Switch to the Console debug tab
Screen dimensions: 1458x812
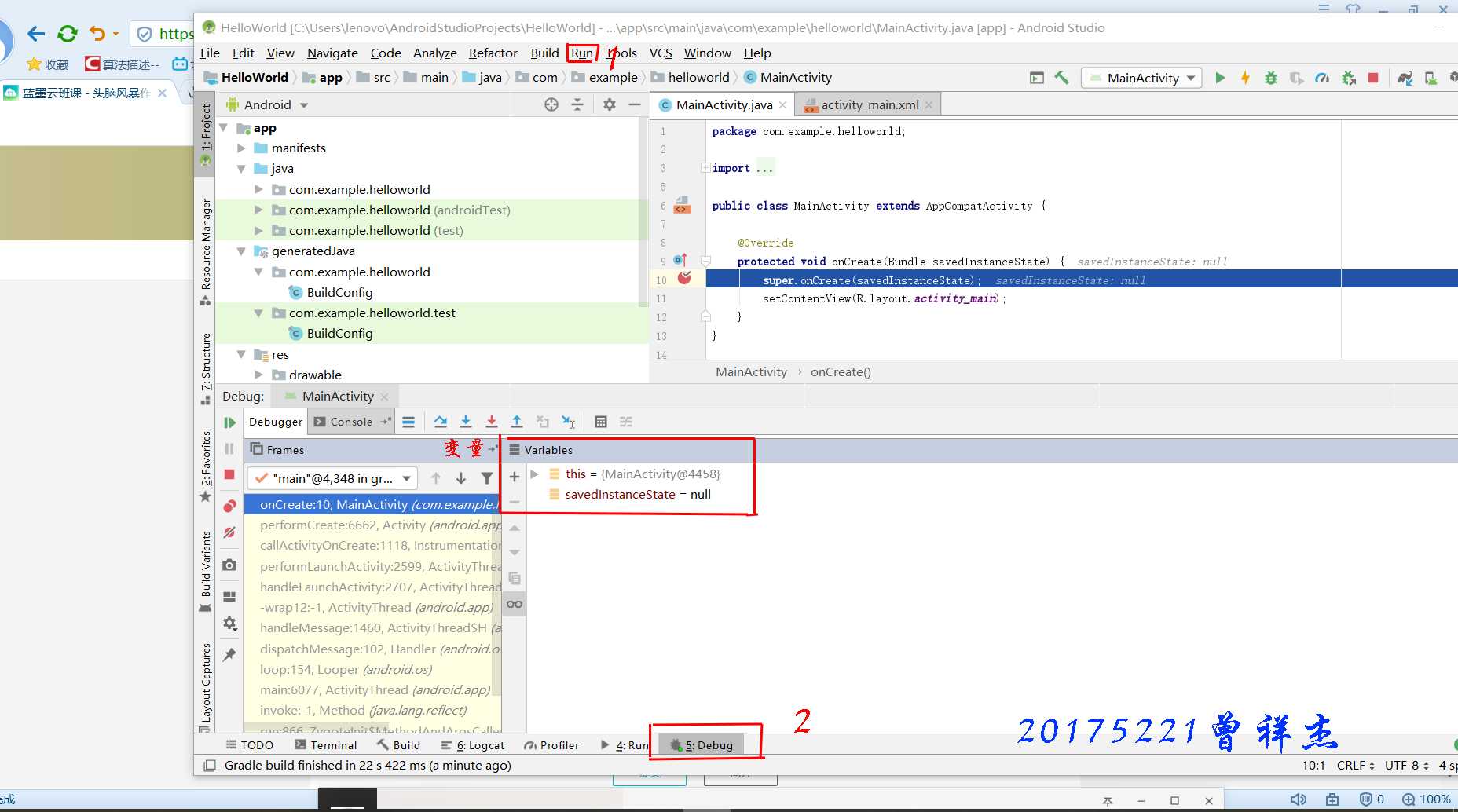[351, 422]
